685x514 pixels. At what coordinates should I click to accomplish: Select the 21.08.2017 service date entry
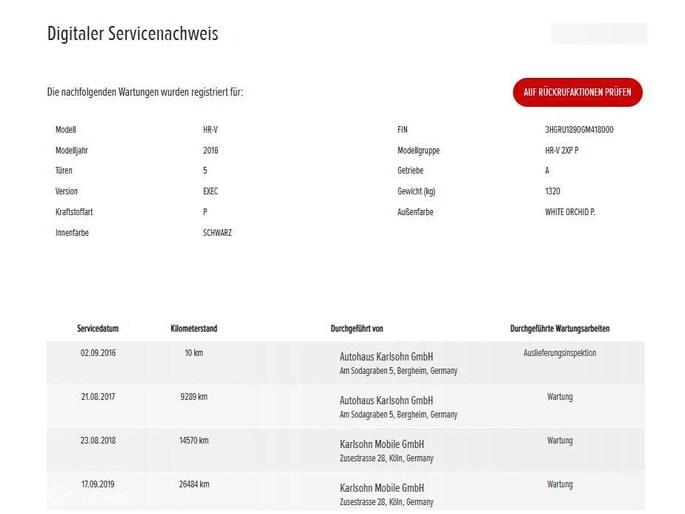tap(98, 397)
